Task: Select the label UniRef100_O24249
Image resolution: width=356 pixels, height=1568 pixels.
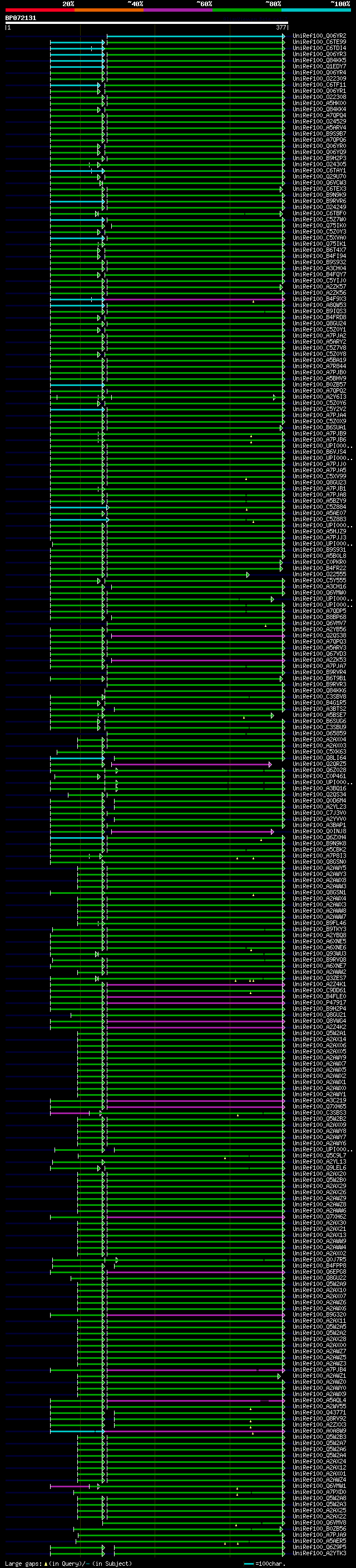Action: tap(319, 207)
